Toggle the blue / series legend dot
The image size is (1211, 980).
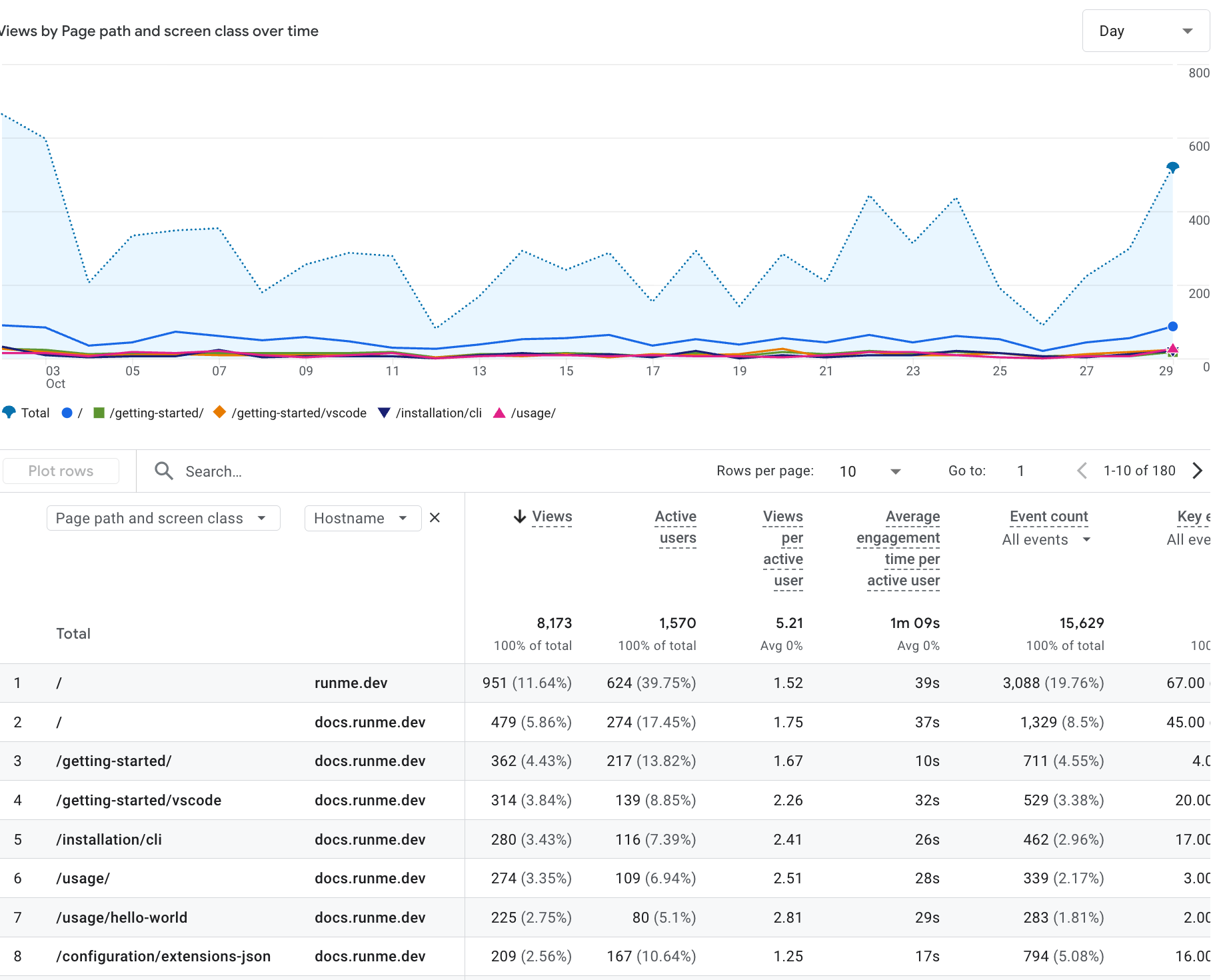[67, 413]
